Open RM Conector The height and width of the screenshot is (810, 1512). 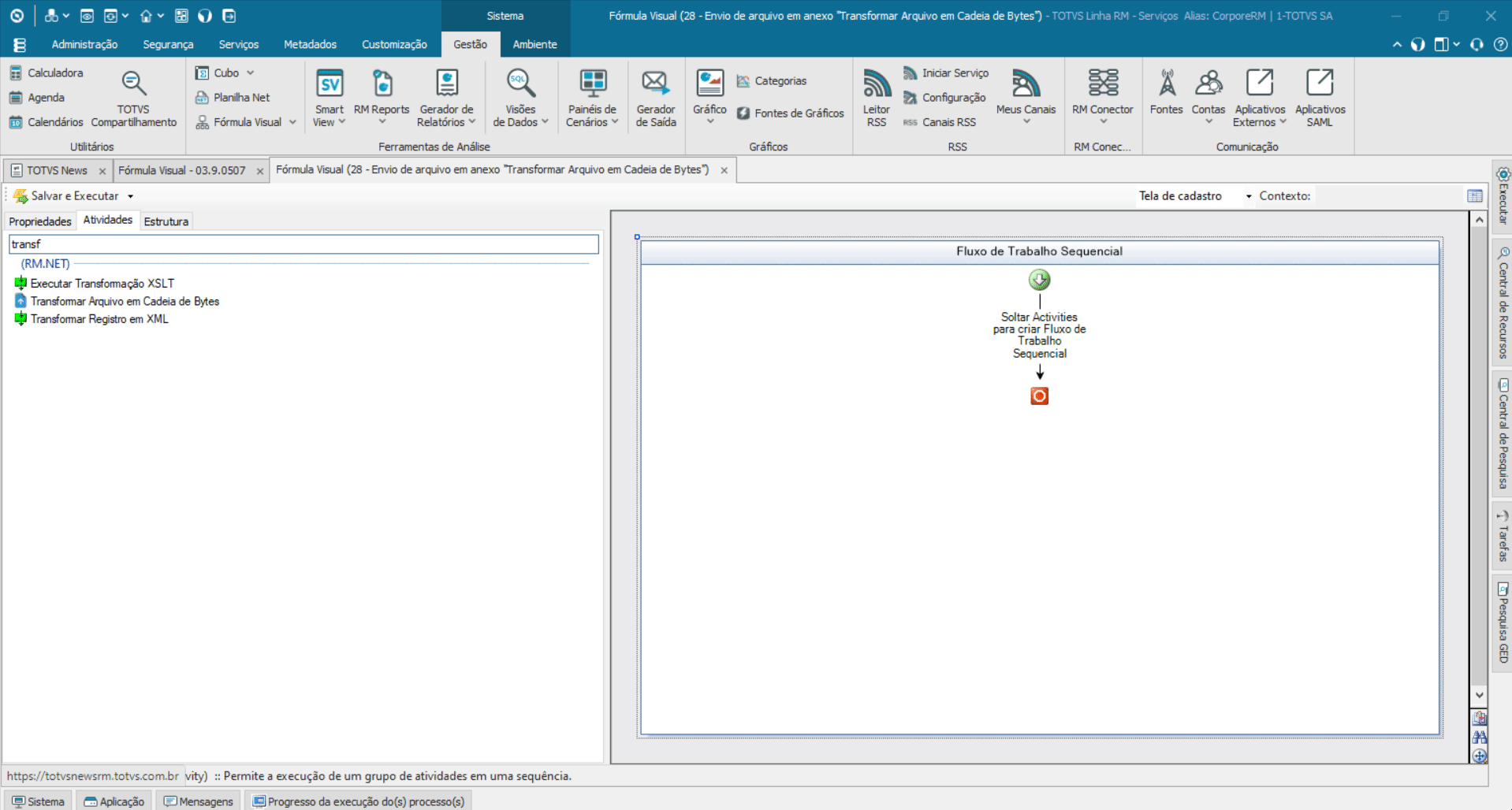point(1102,98)
